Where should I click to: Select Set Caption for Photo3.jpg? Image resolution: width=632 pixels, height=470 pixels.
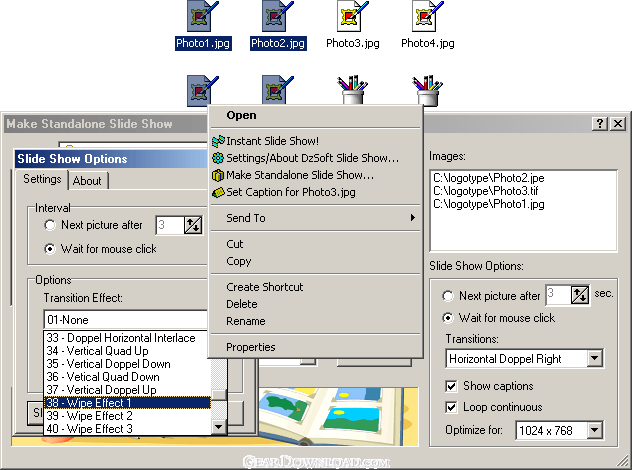pyautogui.click(x=316, y=192)
